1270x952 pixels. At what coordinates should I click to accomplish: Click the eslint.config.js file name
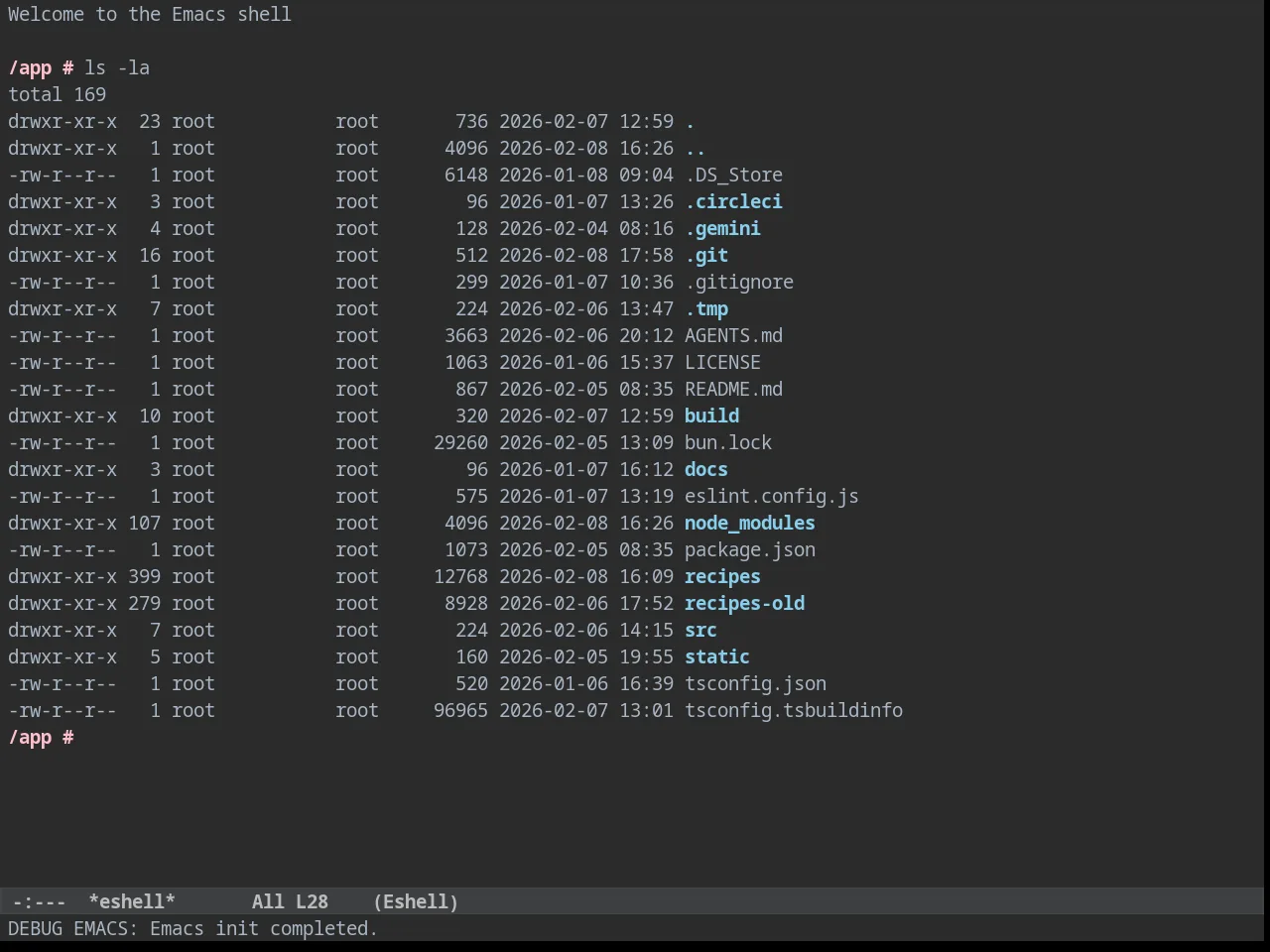(772, 496)
